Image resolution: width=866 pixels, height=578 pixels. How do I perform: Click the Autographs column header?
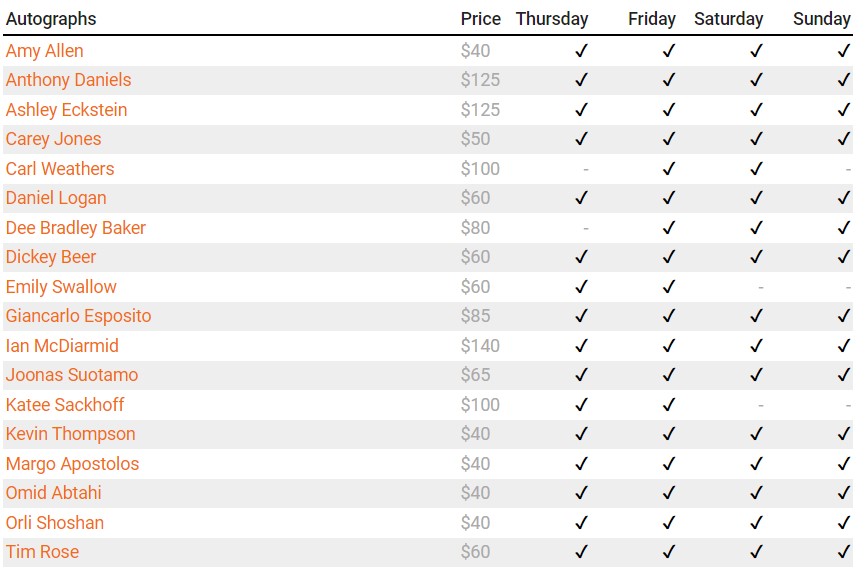click(x=51, y=19)
